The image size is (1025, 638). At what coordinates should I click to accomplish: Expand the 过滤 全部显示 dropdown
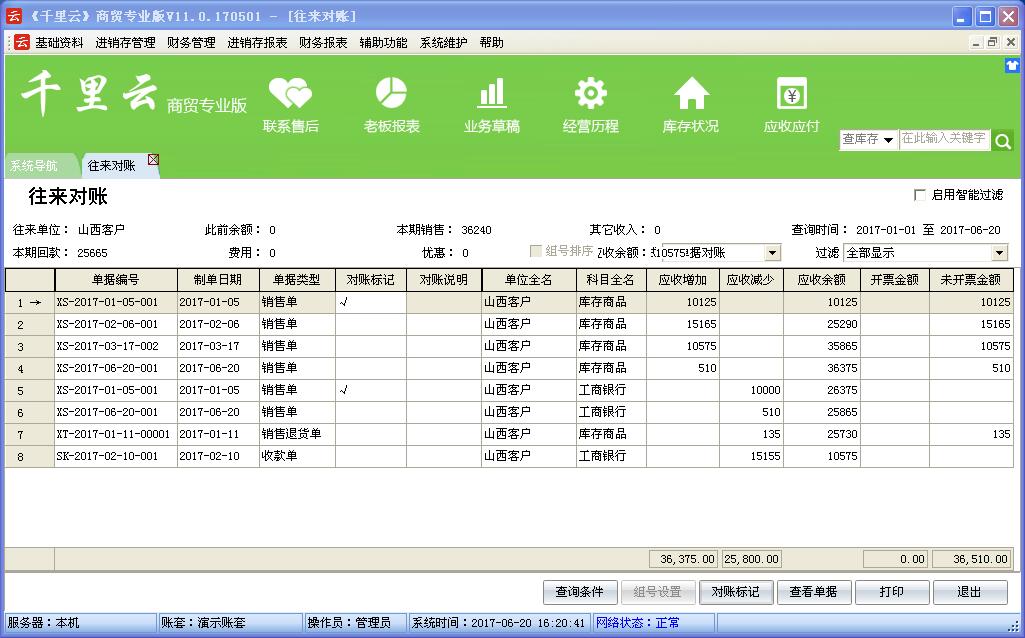[999, 253]
